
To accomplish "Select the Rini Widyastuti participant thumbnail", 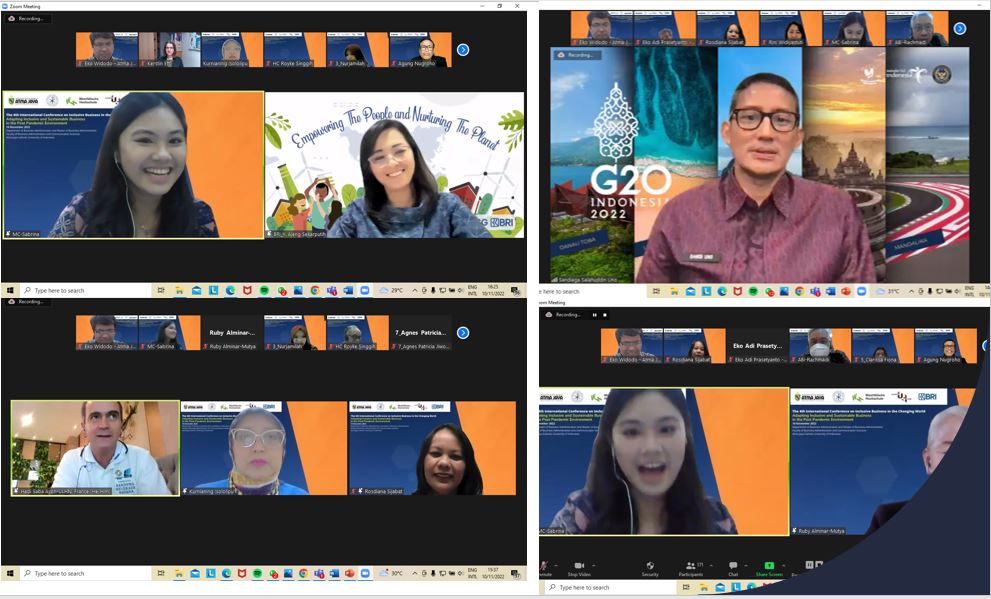I will [790, 28].
